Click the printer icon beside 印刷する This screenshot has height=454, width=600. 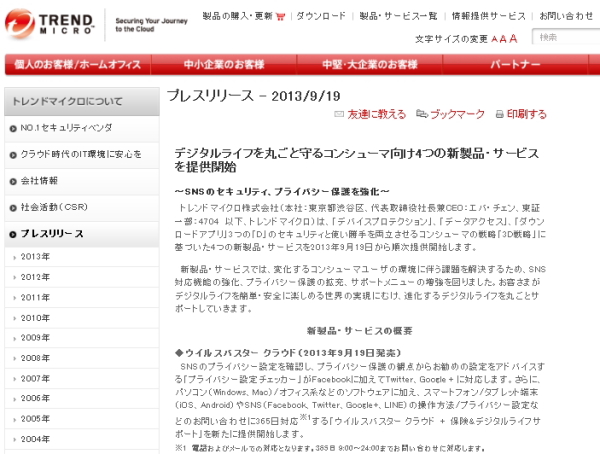(x=498, y=115)
